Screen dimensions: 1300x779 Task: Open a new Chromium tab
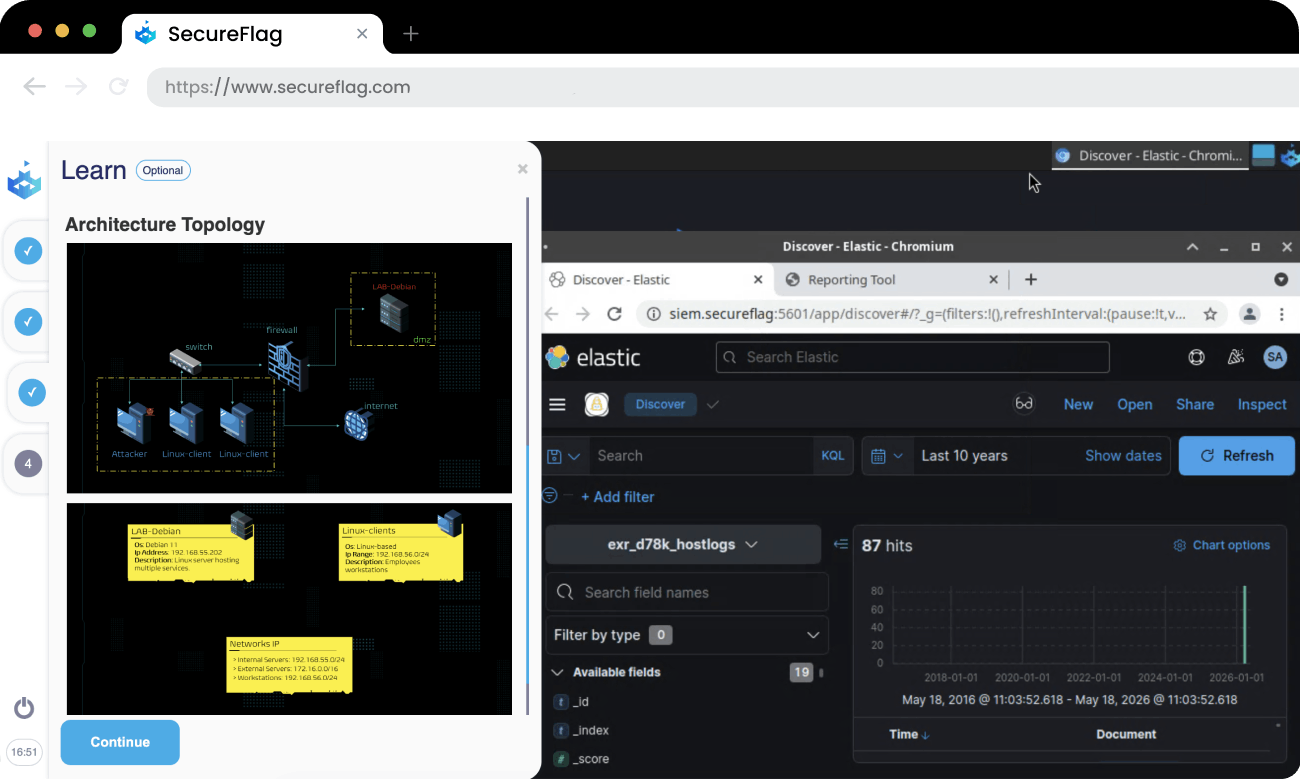[1031, 280]
